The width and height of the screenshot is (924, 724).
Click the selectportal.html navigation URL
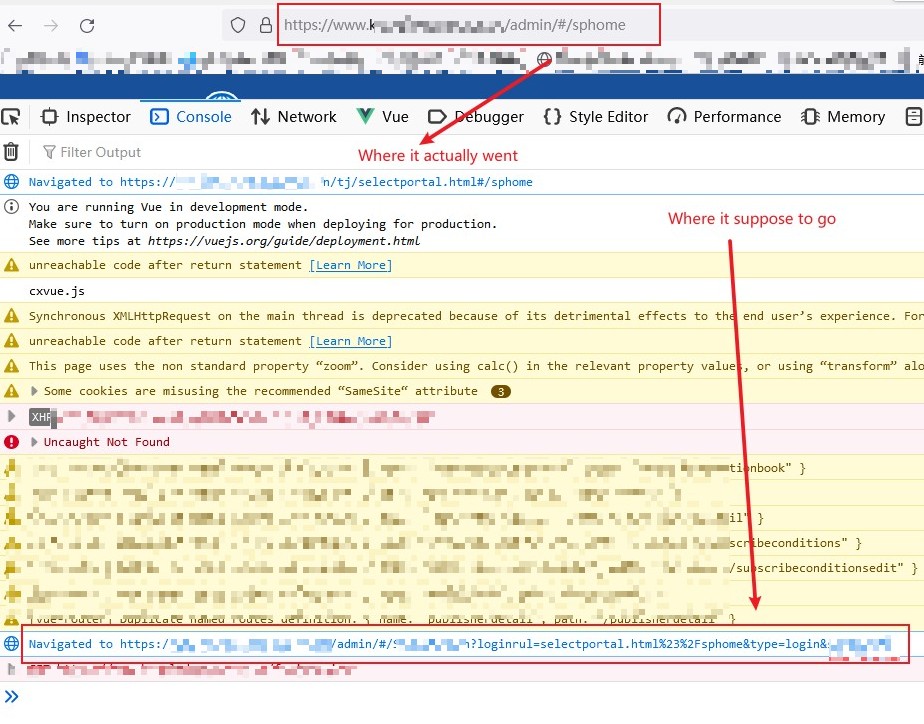click(326, 182)
